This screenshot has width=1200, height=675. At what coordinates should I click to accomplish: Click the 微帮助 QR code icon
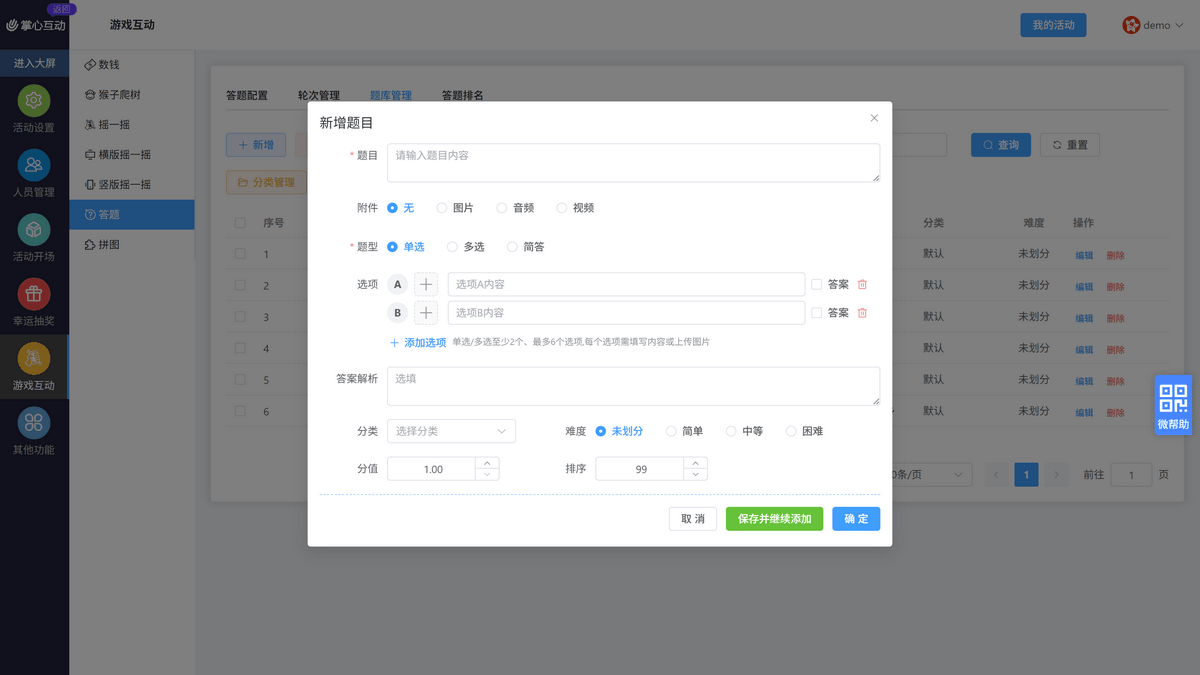1173,398
